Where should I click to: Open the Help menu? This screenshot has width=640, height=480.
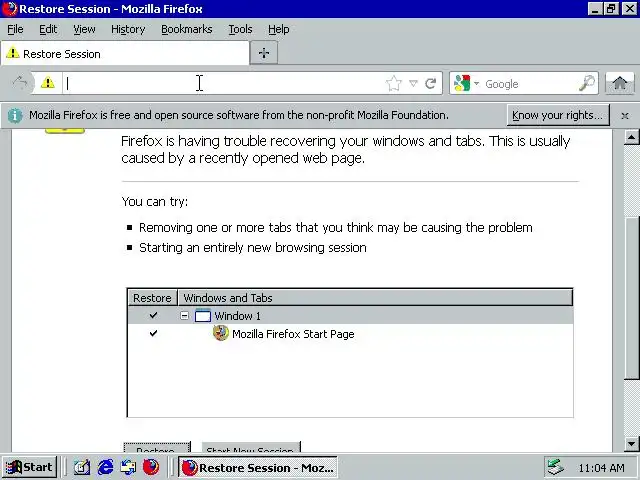[278, 29]
